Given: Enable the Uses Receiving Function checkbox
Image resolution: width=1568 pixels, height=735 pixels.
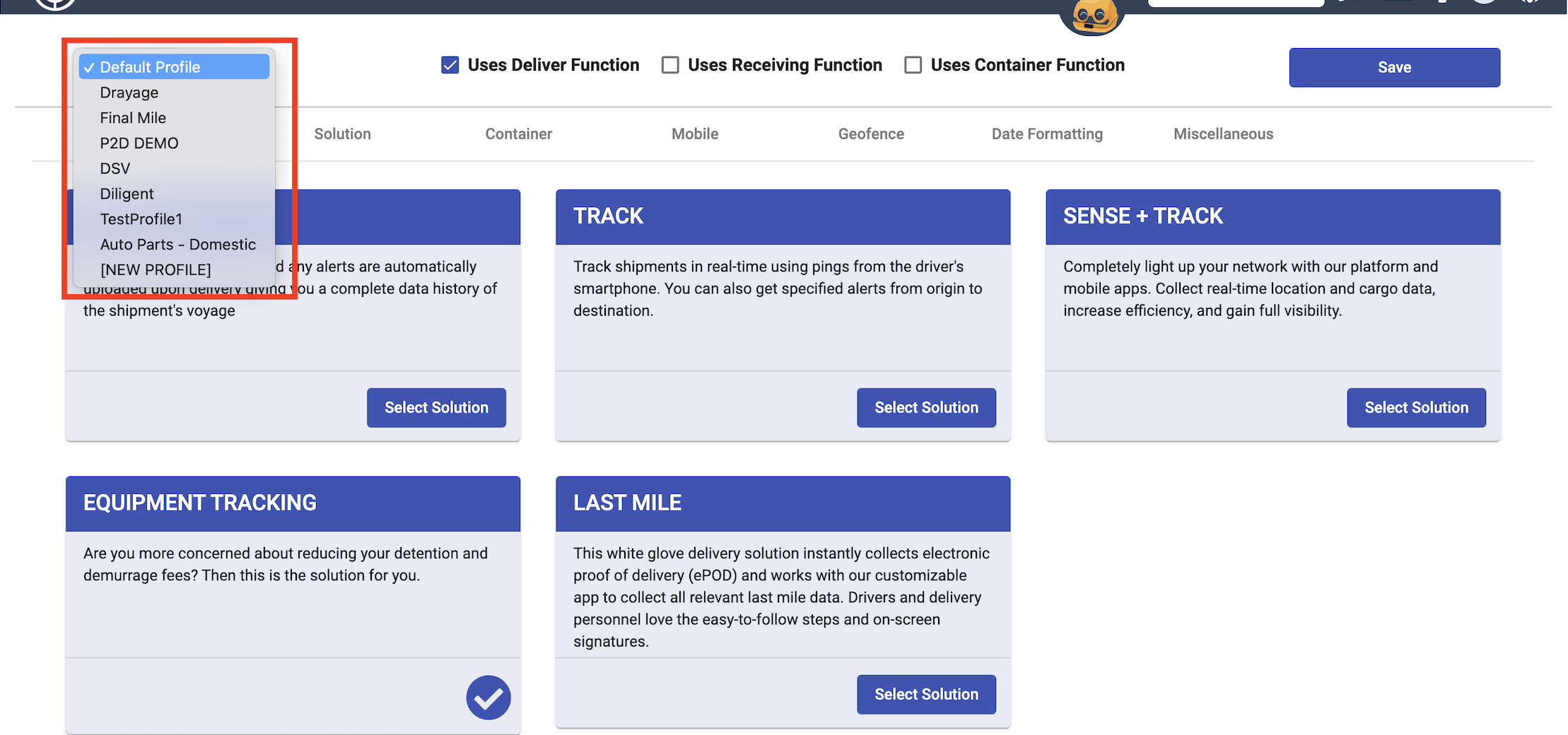Looking at the screenshot, I should [669, 64].
